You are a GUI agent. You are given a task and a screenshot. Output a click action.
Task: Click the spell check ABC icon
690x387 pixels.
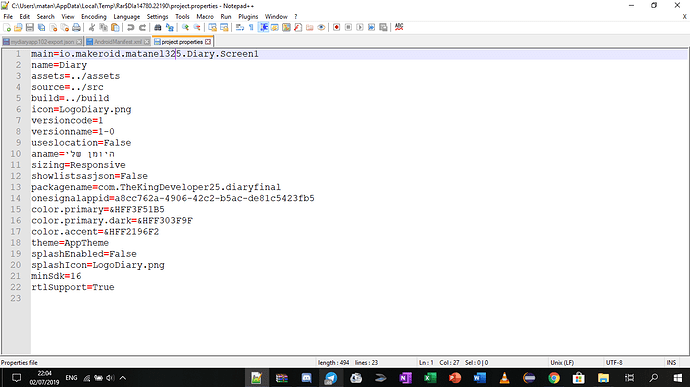click(x=399, y=27)
